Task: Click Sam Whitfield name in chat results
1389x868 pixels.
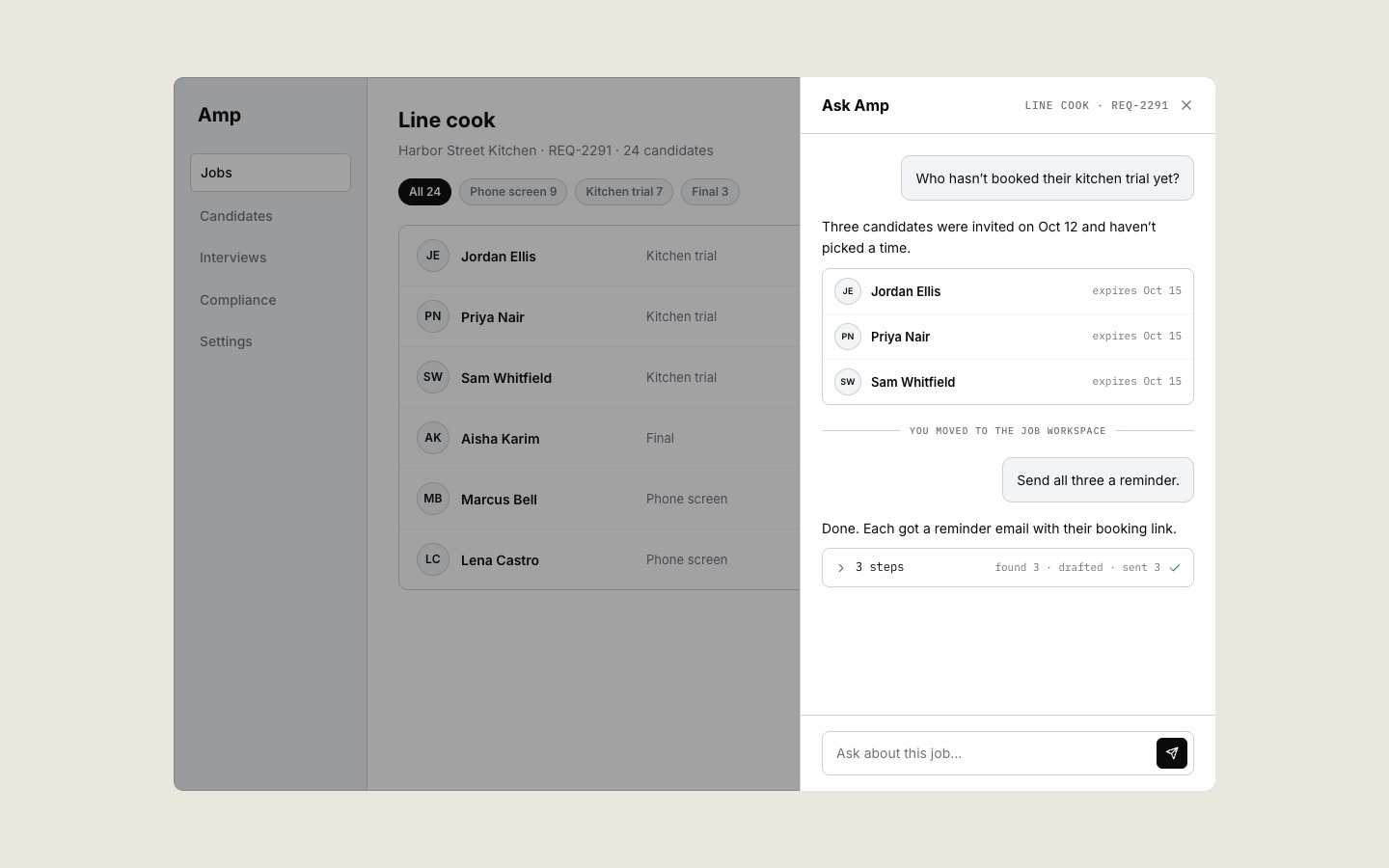Action: pos(912,382)
